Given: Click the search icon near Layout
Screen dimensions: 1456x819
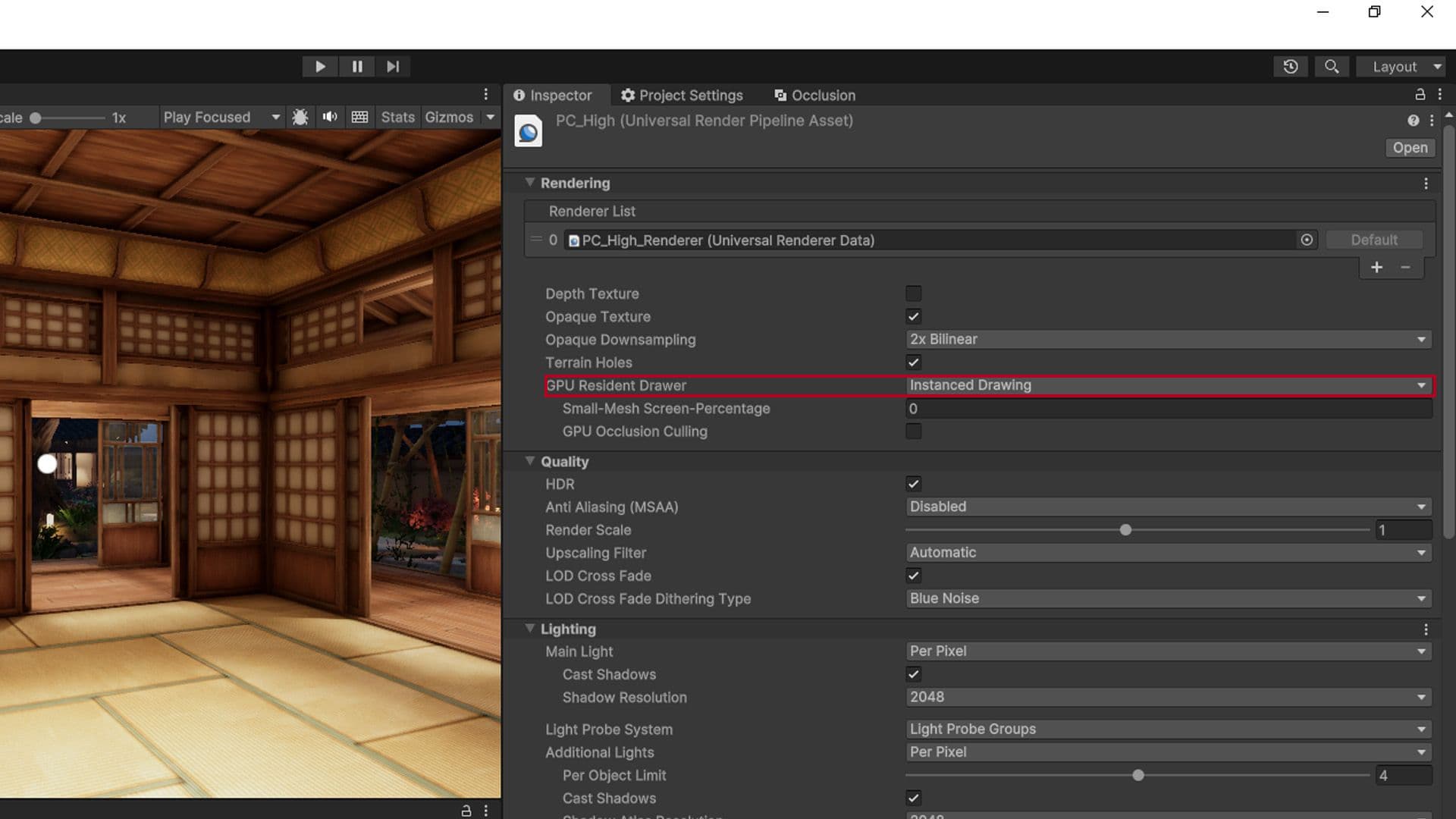Looking at the screenshot, I should pyautogui.click(x=1332, y=66).
